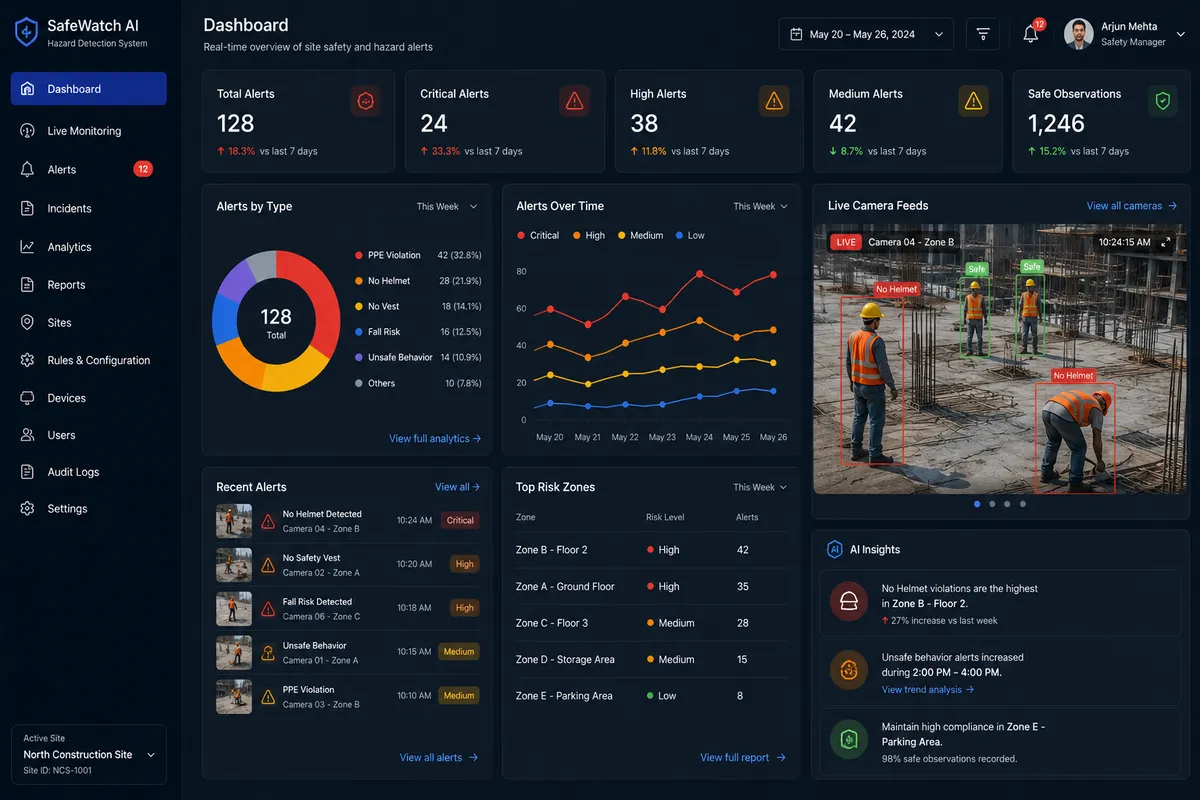
Task: Click the Sites pin sidebar icon
Action: coord(28,322)
